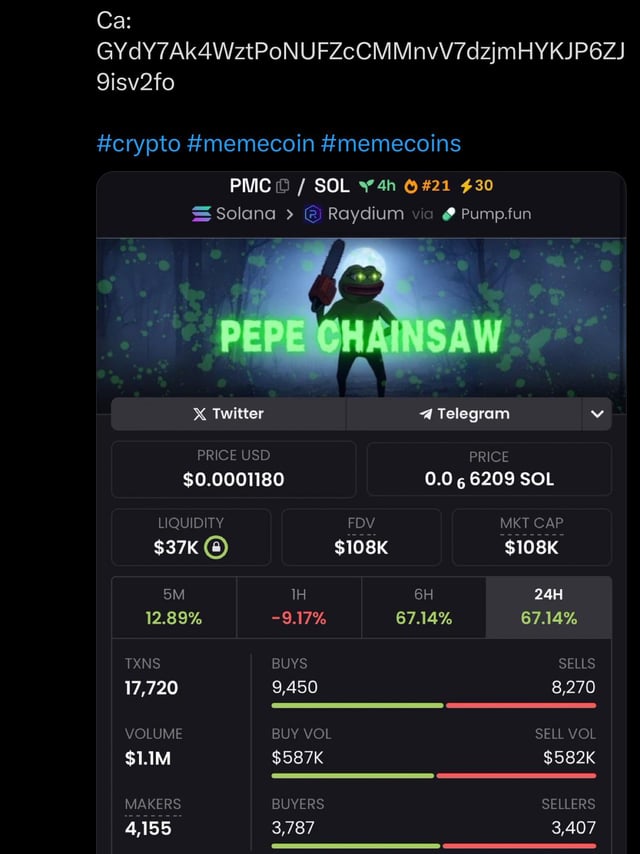Open the #memecoins hashtag
640x854 pixels.
point(391,143)
